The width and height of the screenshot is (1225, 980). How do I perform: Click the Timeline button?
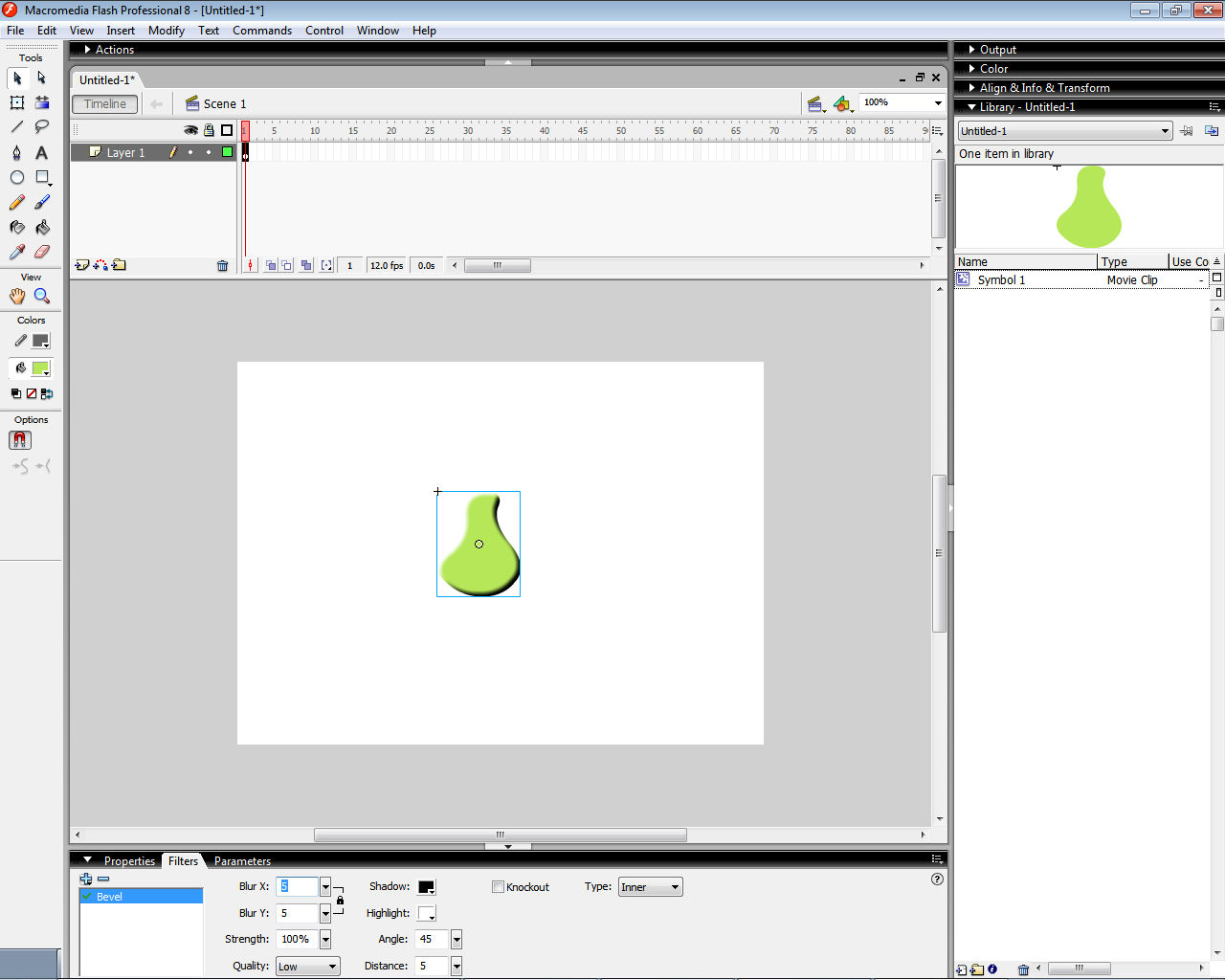pos(104,104)
